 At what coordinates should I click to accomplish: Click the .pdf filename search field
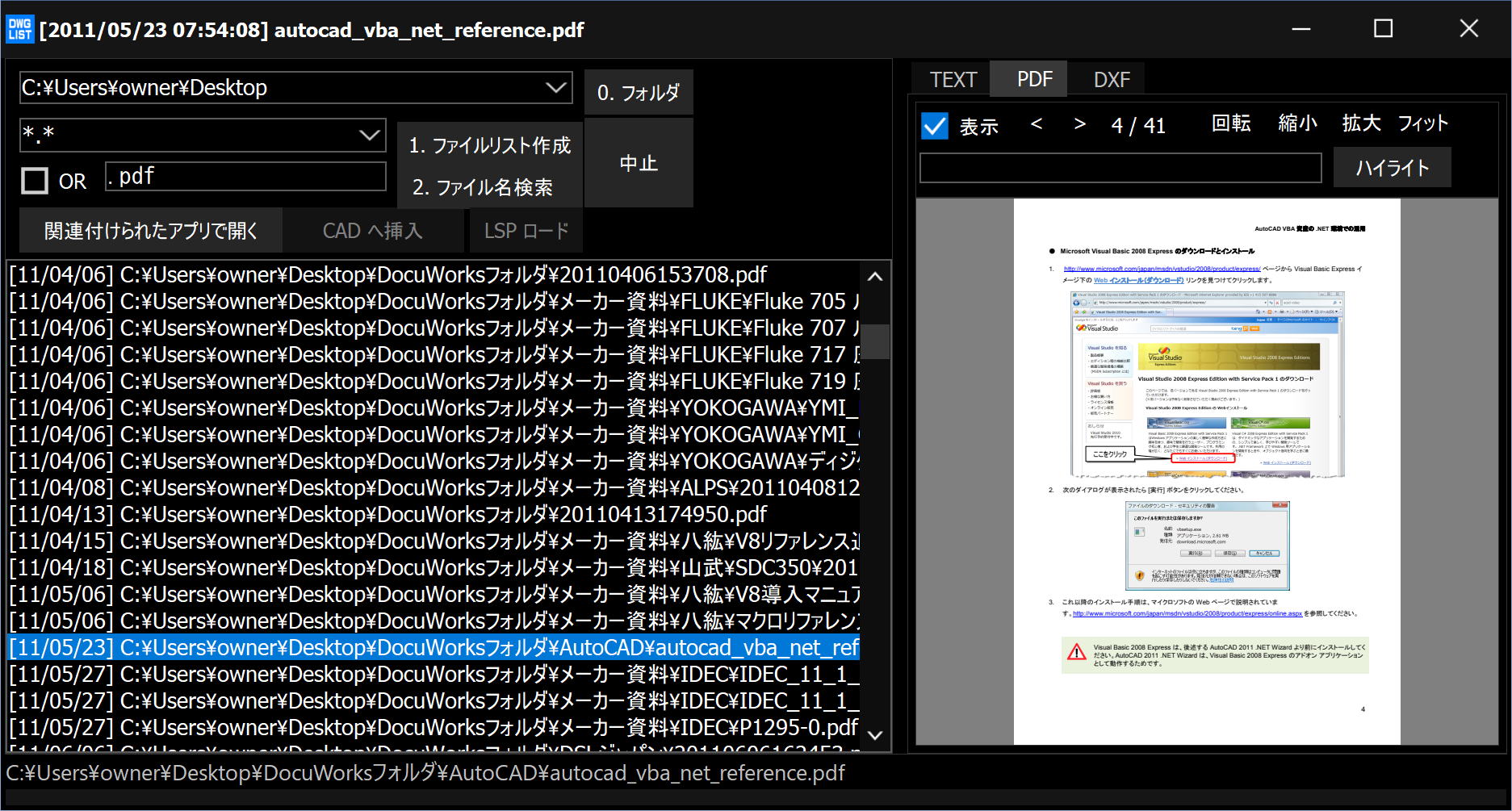[245, 177]
